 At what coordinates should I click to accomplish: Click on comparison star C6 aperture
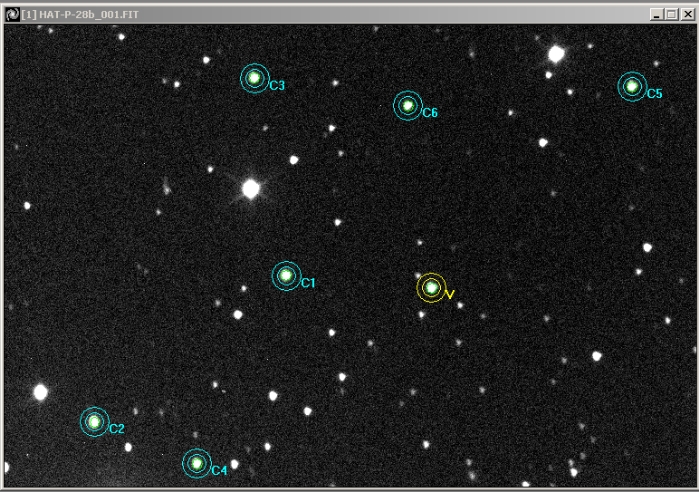pos(407,105)
